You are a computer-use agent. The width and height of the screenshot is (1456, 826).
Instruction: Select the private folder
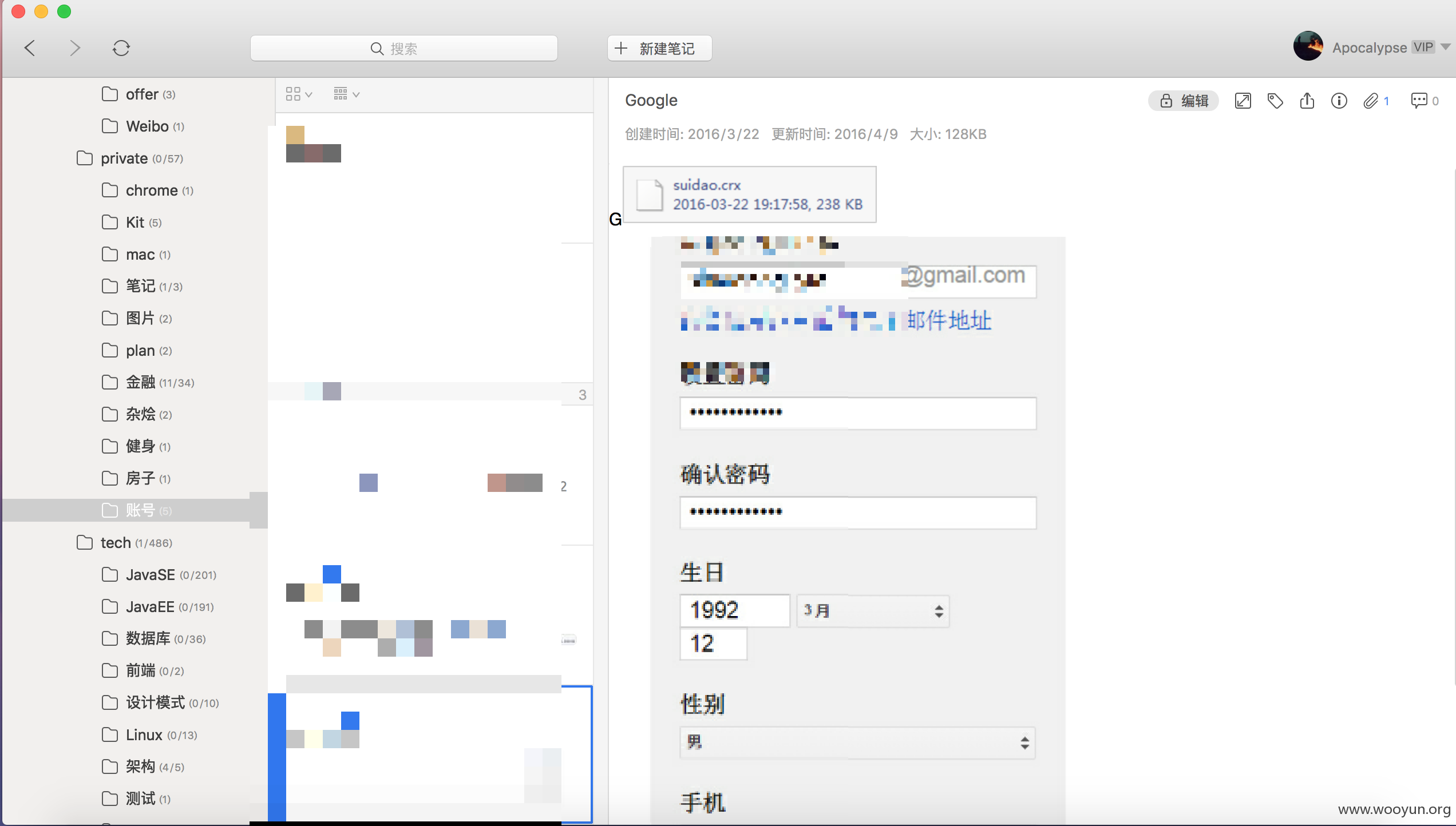click(x=130, y=158)
